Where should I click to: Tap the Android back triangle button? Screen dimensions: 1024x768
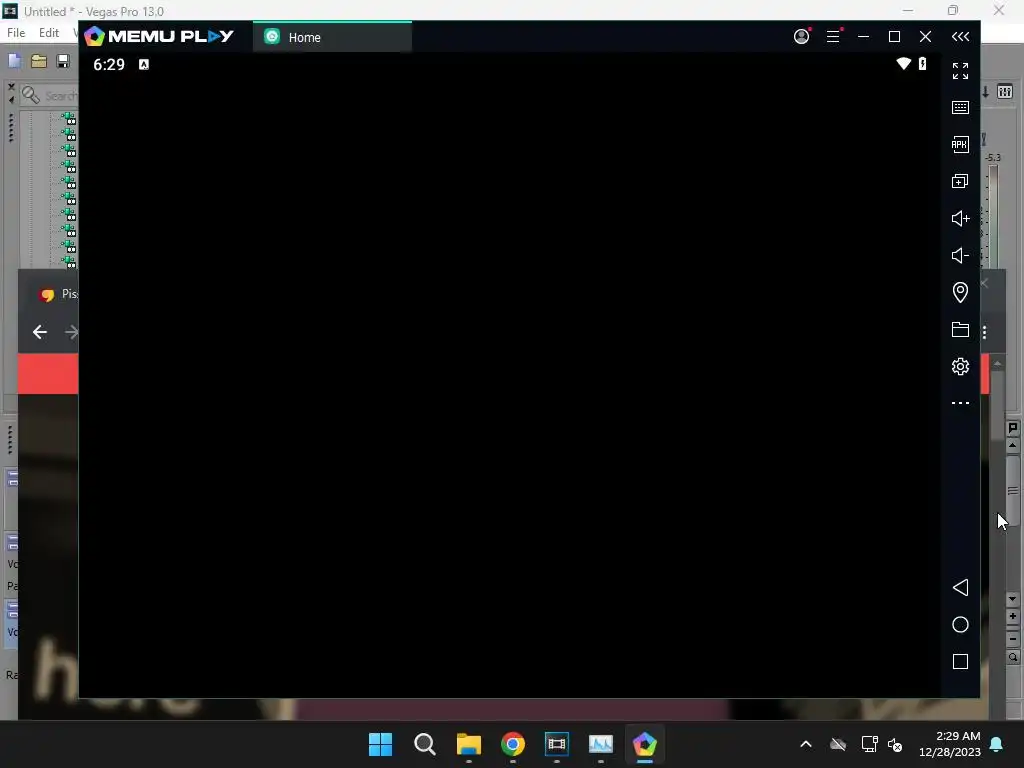pyautogui.click(x=960, y=588)
